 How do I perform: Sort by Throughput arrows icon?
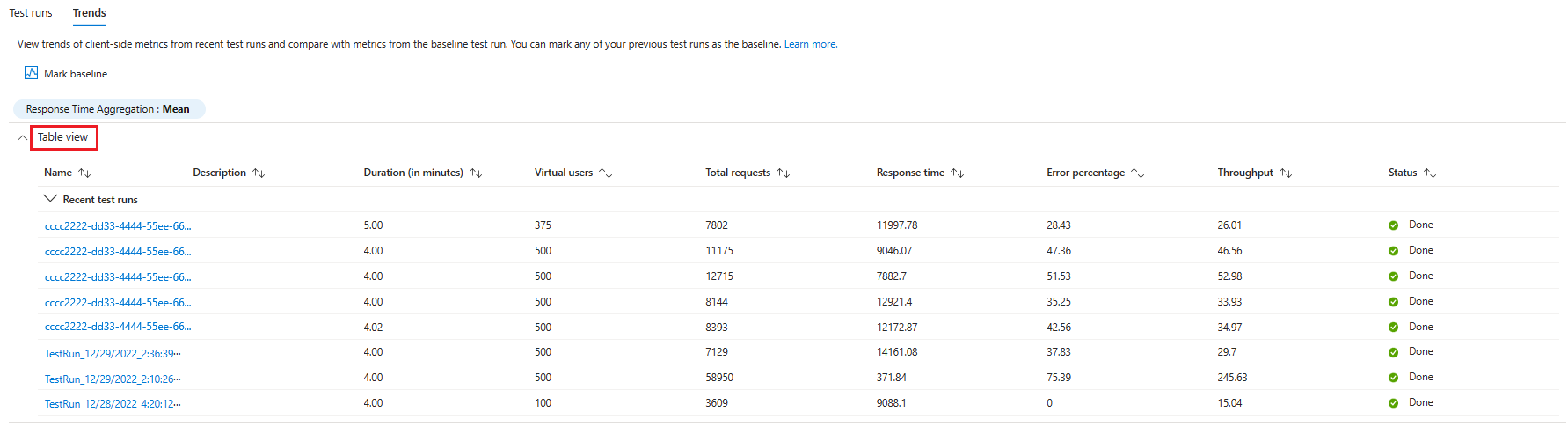click(1286, 173)
